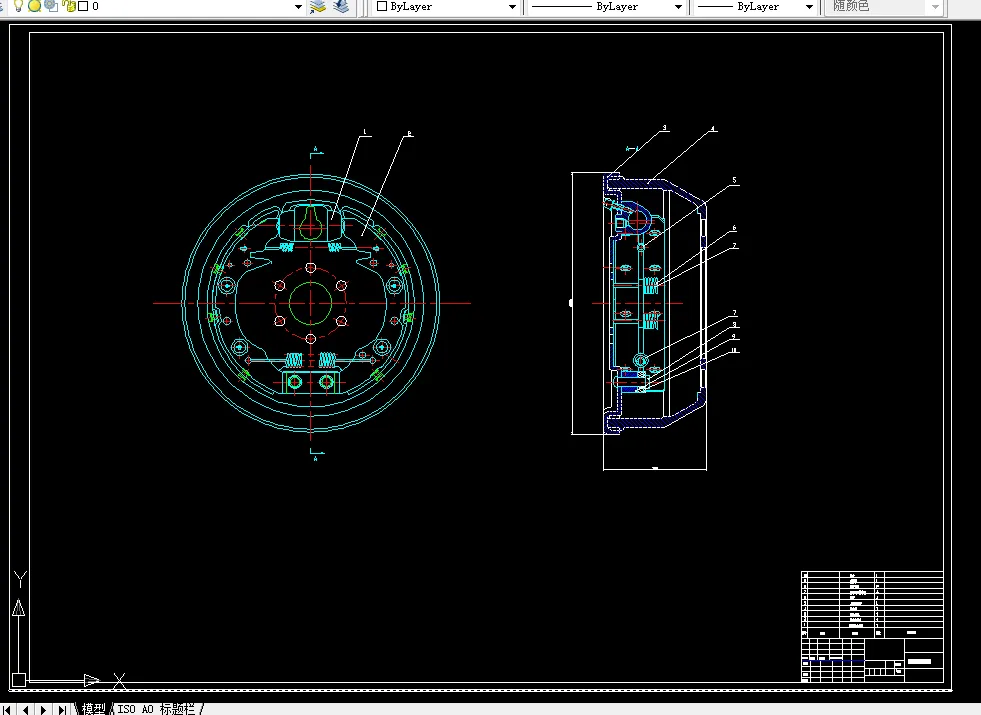Go to next layout tab arrow
Screen dimensions: 981x715
43,709
